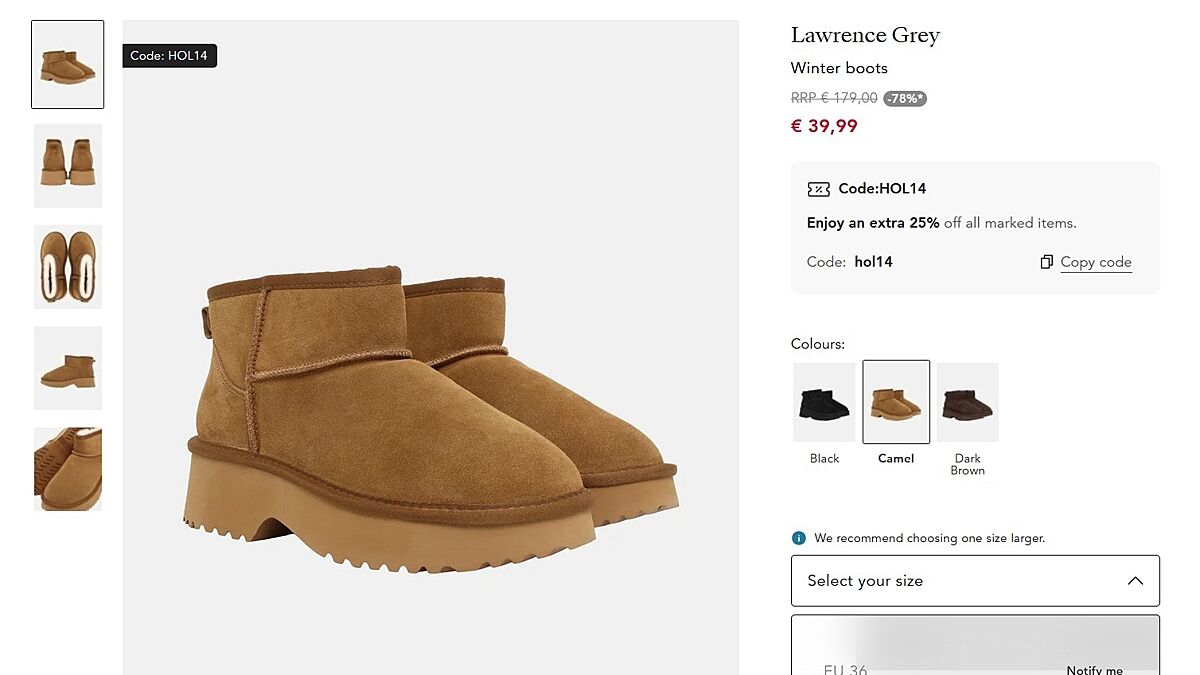Click Notify me for EU 36
Viewport: 1200px width, 675px height.
pyautogui.click(x=1094, y=669)
